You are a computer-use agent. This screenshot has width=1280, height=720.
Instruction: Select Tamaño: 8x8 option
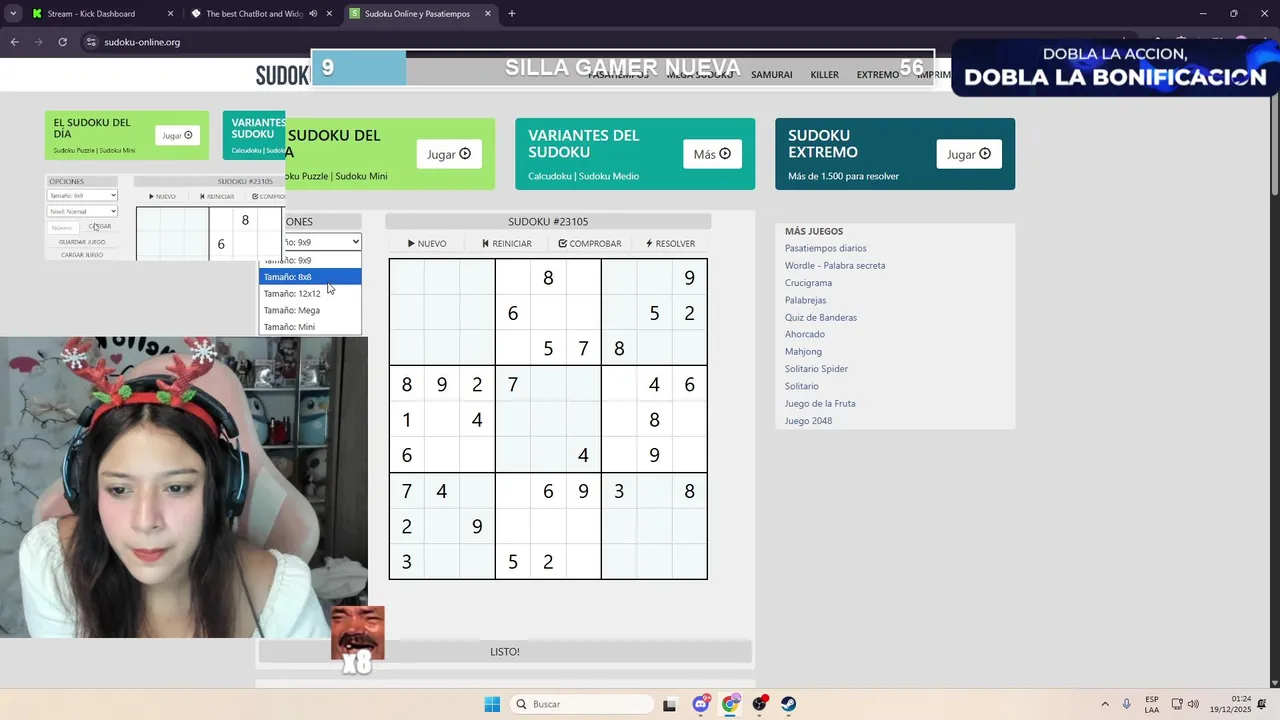point(310,277)
